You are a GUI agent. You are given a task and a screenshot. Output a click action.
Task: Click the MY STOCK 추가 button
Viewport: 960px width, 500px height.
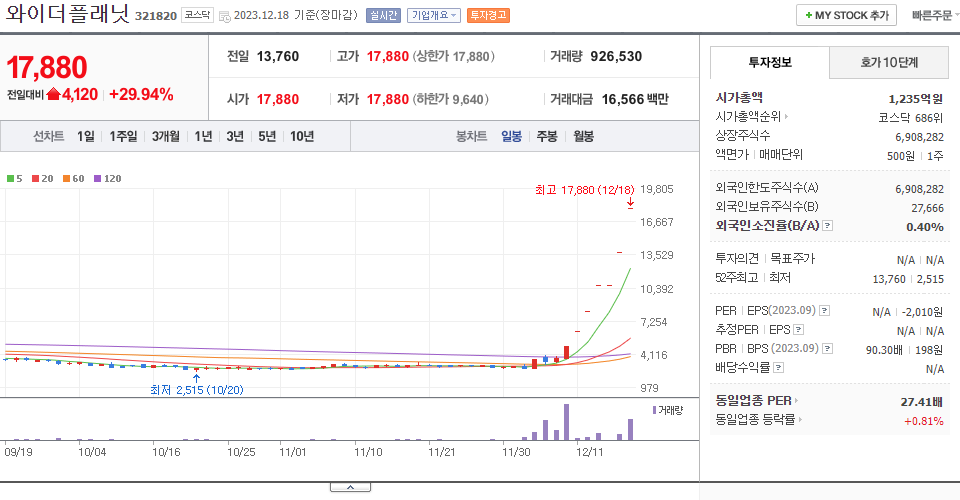pos(846,15)
